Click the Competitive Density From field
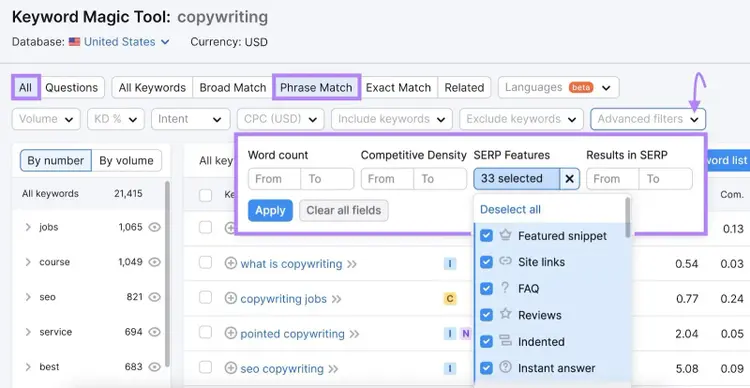 [387, 179]
